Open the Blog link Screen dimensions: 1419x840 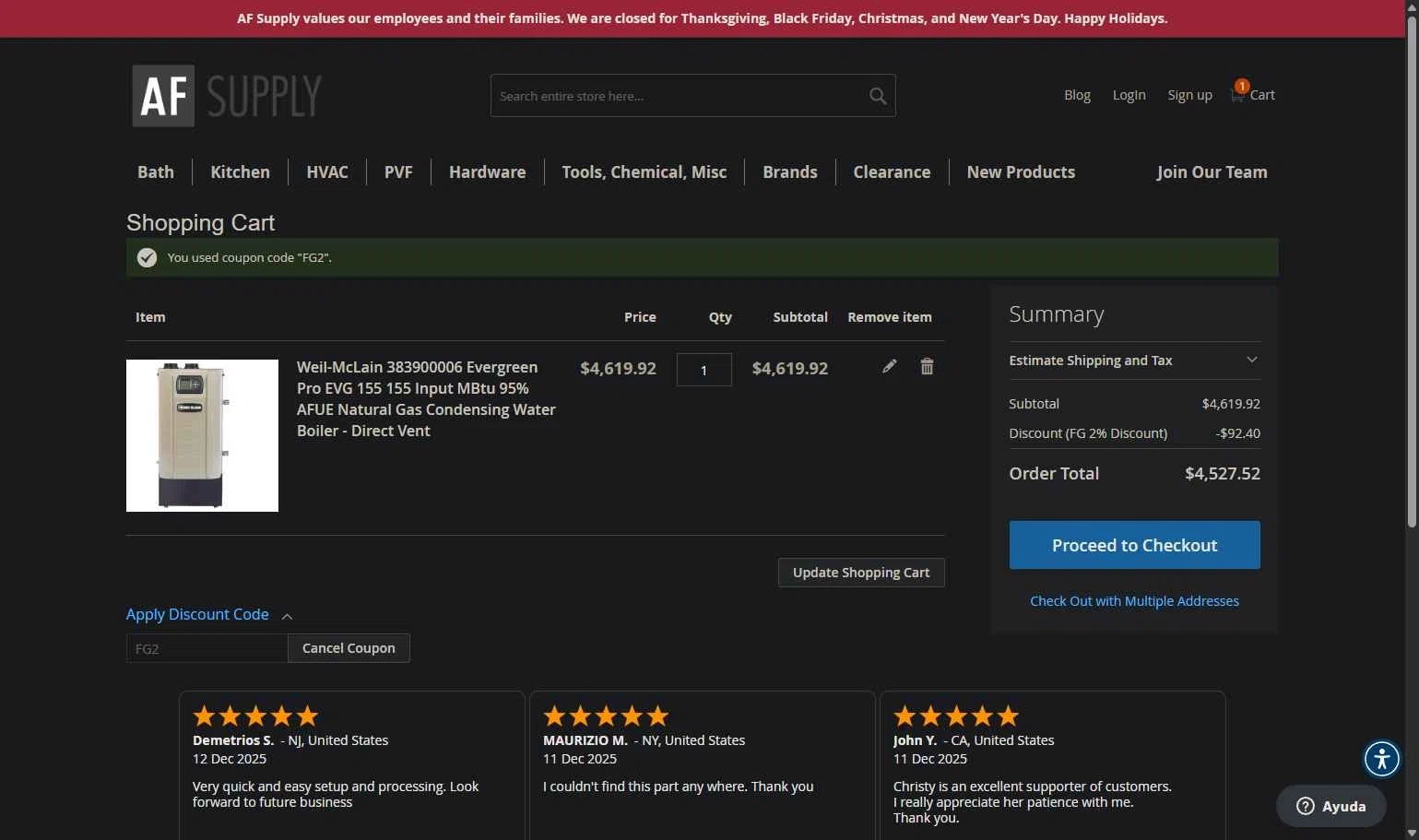pyautogui.click(x=1077, y=95)
